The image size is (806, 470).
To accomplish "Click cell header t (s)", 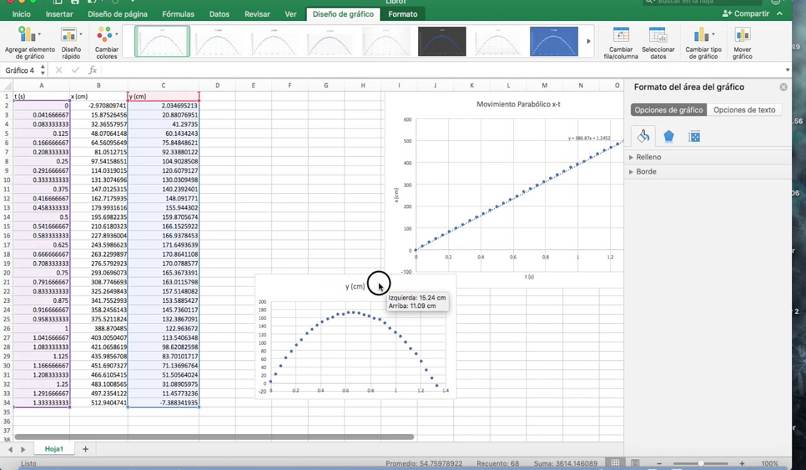I will [41, 96].
